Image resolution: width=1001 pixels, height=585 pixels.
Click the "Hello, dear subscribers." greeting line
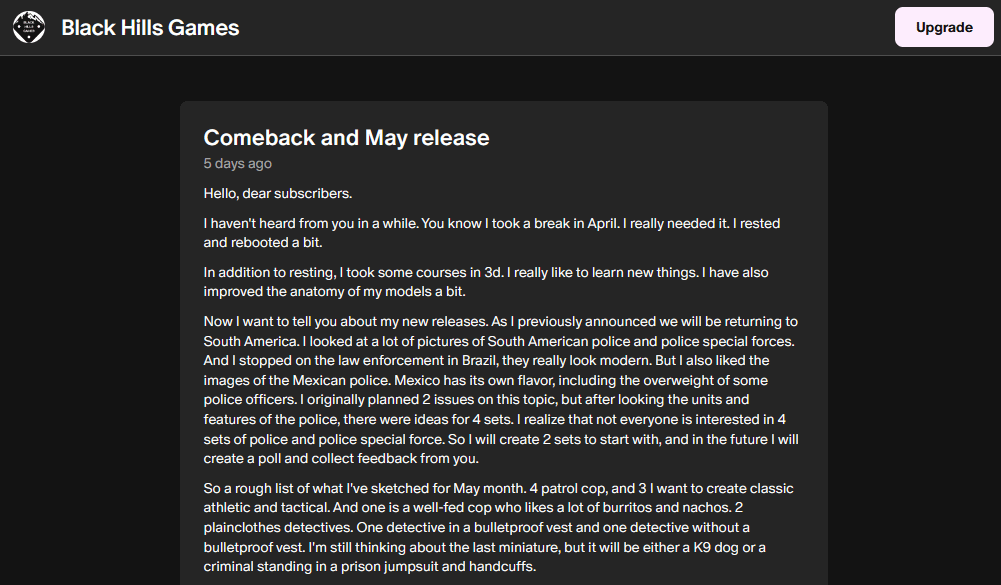(x=278, y=194)
